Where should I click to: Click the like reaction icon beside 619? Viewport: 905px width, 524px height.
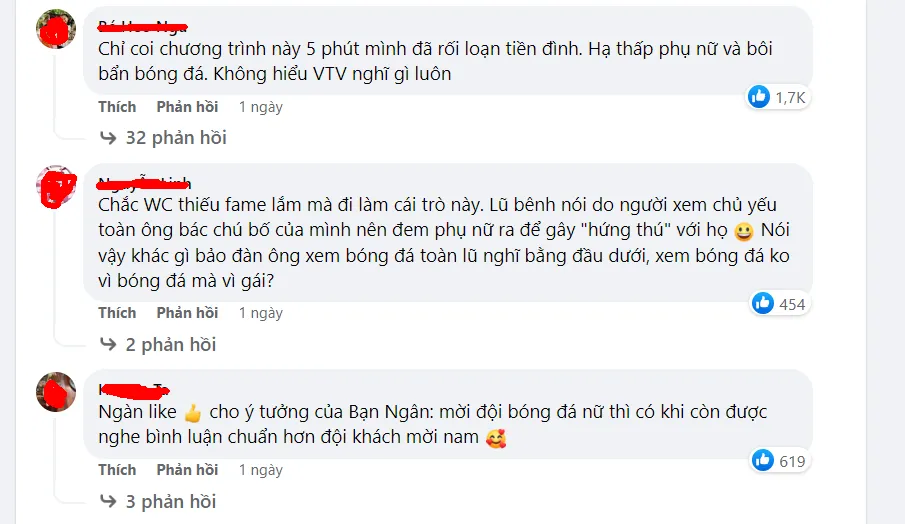click(763, 460)
